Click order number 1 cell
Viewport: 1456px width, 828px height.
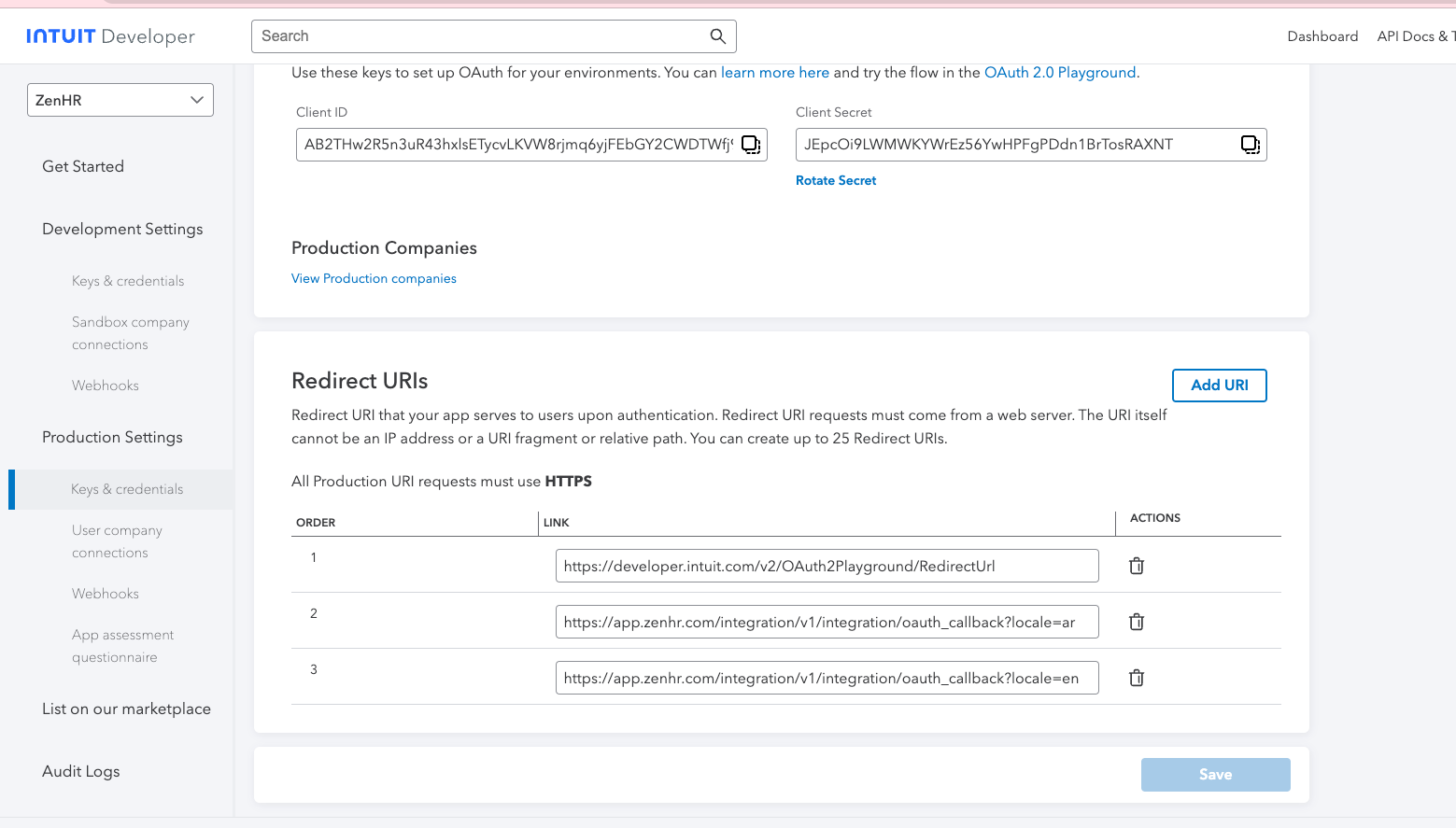[x=314, y=557]
